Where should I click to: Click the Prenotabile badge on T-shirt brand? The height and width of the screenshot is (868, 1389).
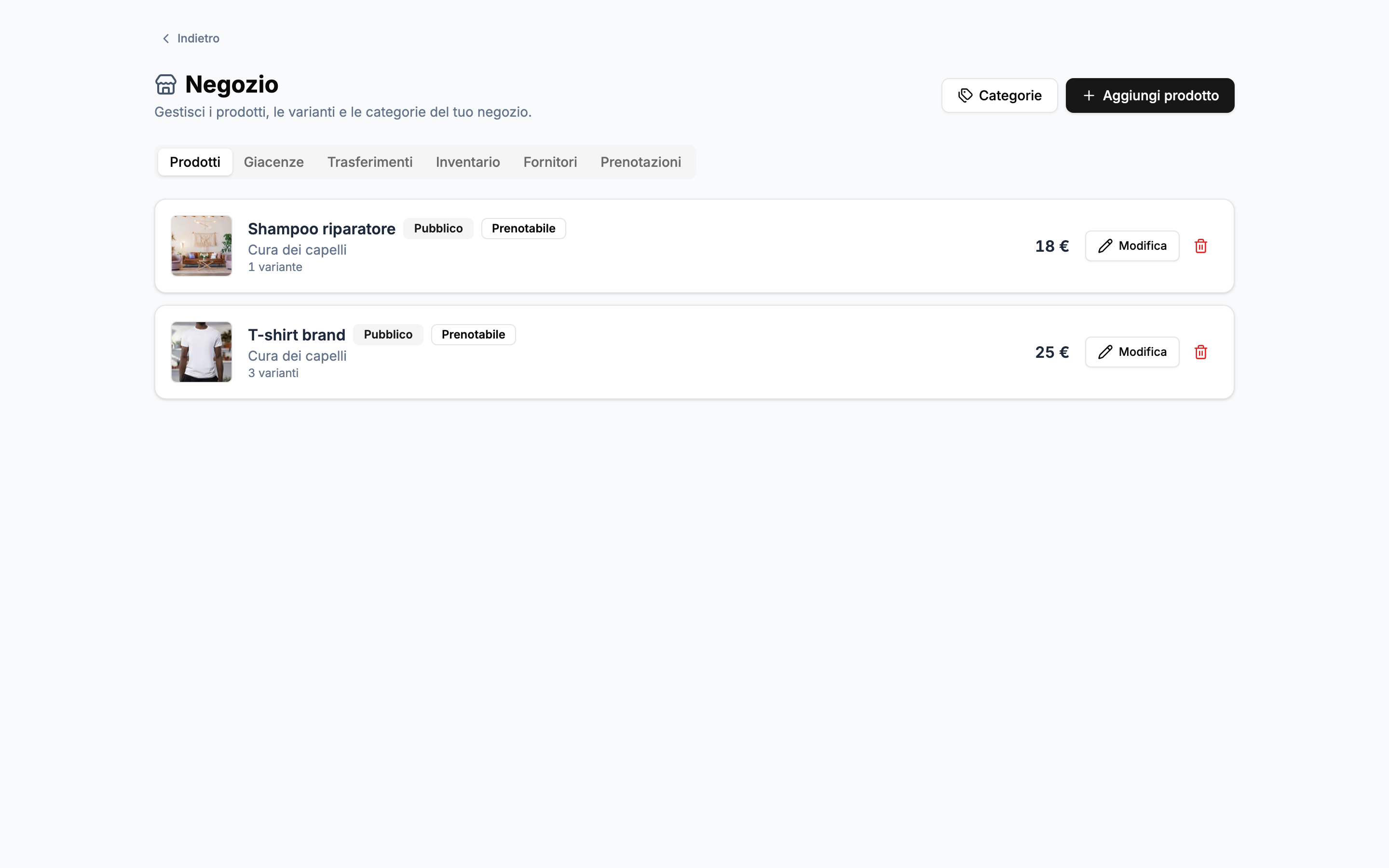(473, 335)
